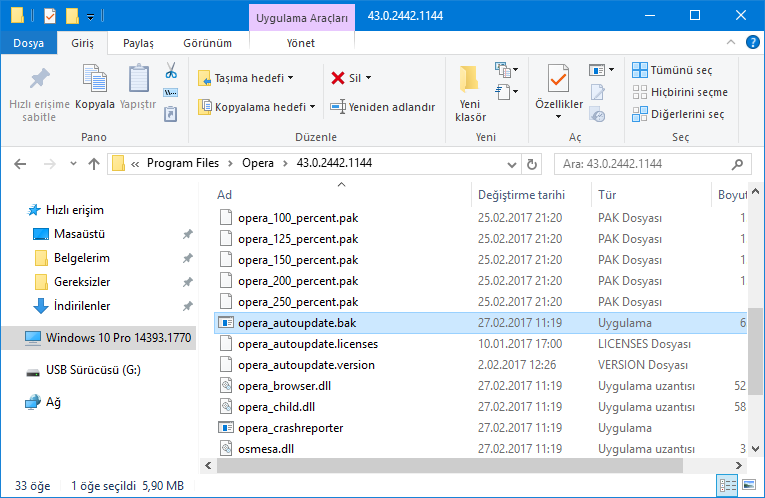This screenshot has height=498, width=765.
Task: Create a new folder with Yeni klasör
Action: [x=470, y=93]
